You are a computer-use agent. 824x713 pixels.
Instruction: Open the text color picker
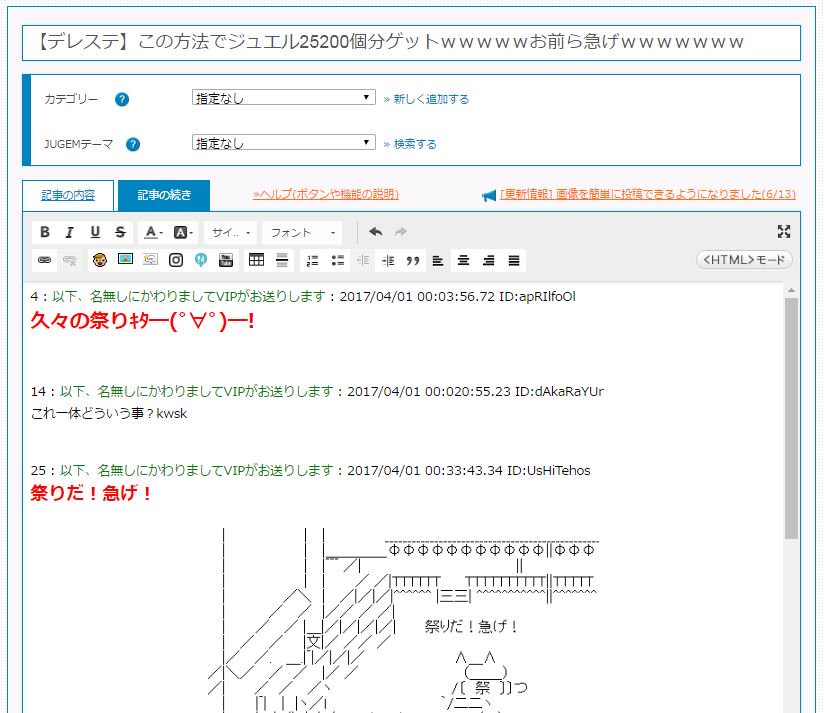point(153,232)
